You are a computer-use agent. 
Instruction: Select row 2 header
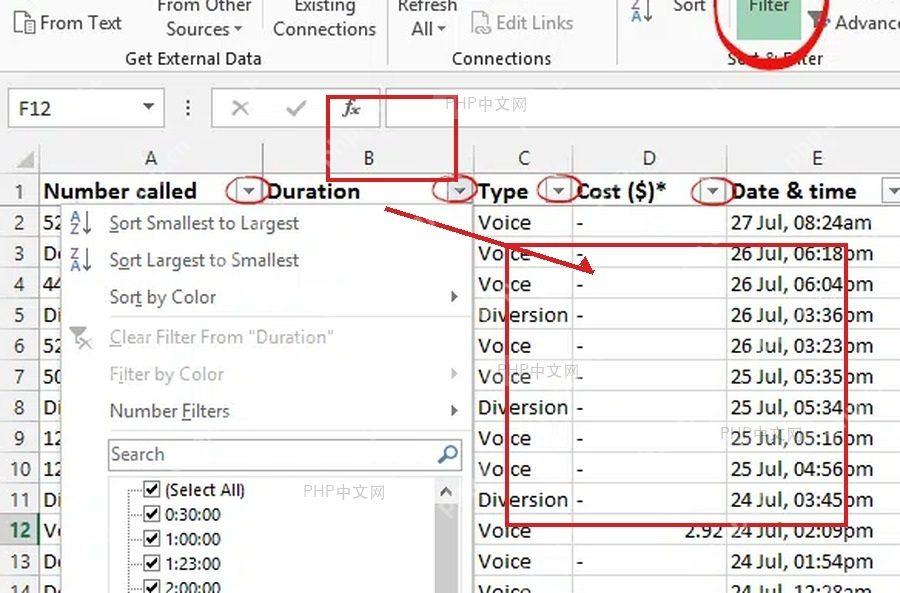click(19, 222)
